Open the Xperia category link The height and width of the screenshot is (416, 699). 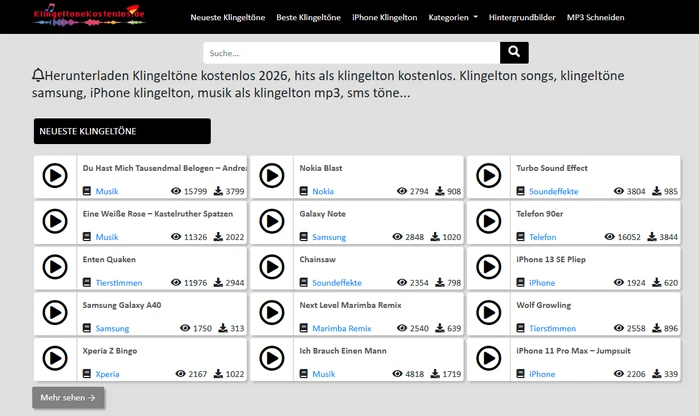(107, 374)
